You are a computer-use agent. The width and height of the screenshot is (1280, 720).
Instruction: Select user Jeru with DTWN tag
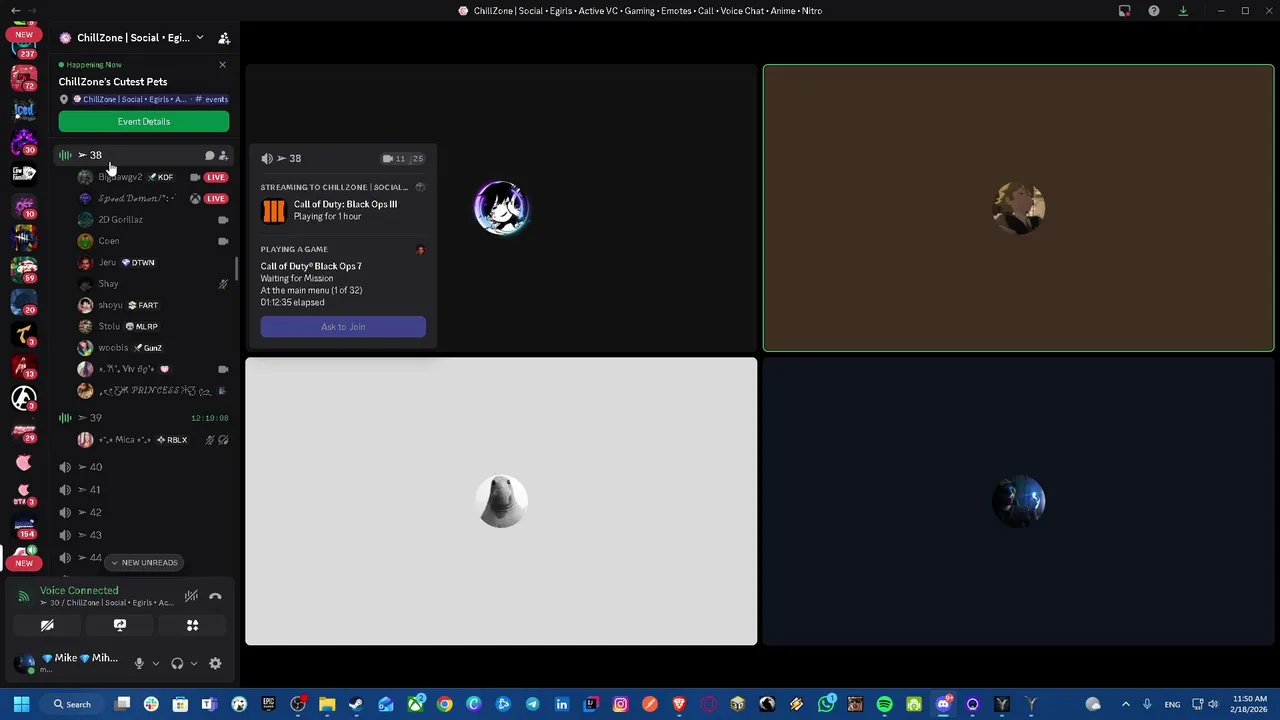tap(153, 262)
